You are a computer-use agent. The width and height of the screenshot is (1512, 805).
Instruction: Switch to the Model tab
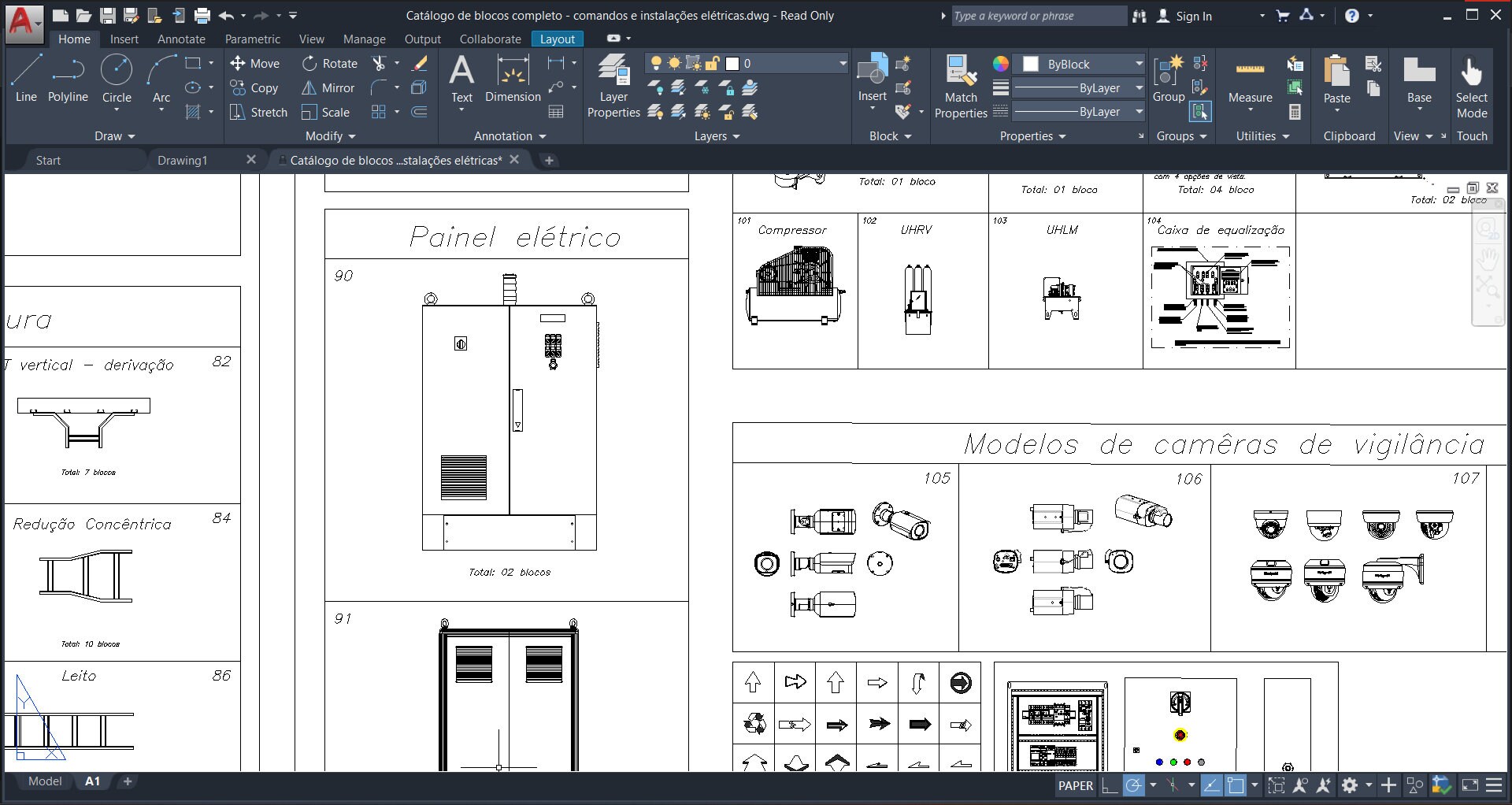[x=45, y=781]
